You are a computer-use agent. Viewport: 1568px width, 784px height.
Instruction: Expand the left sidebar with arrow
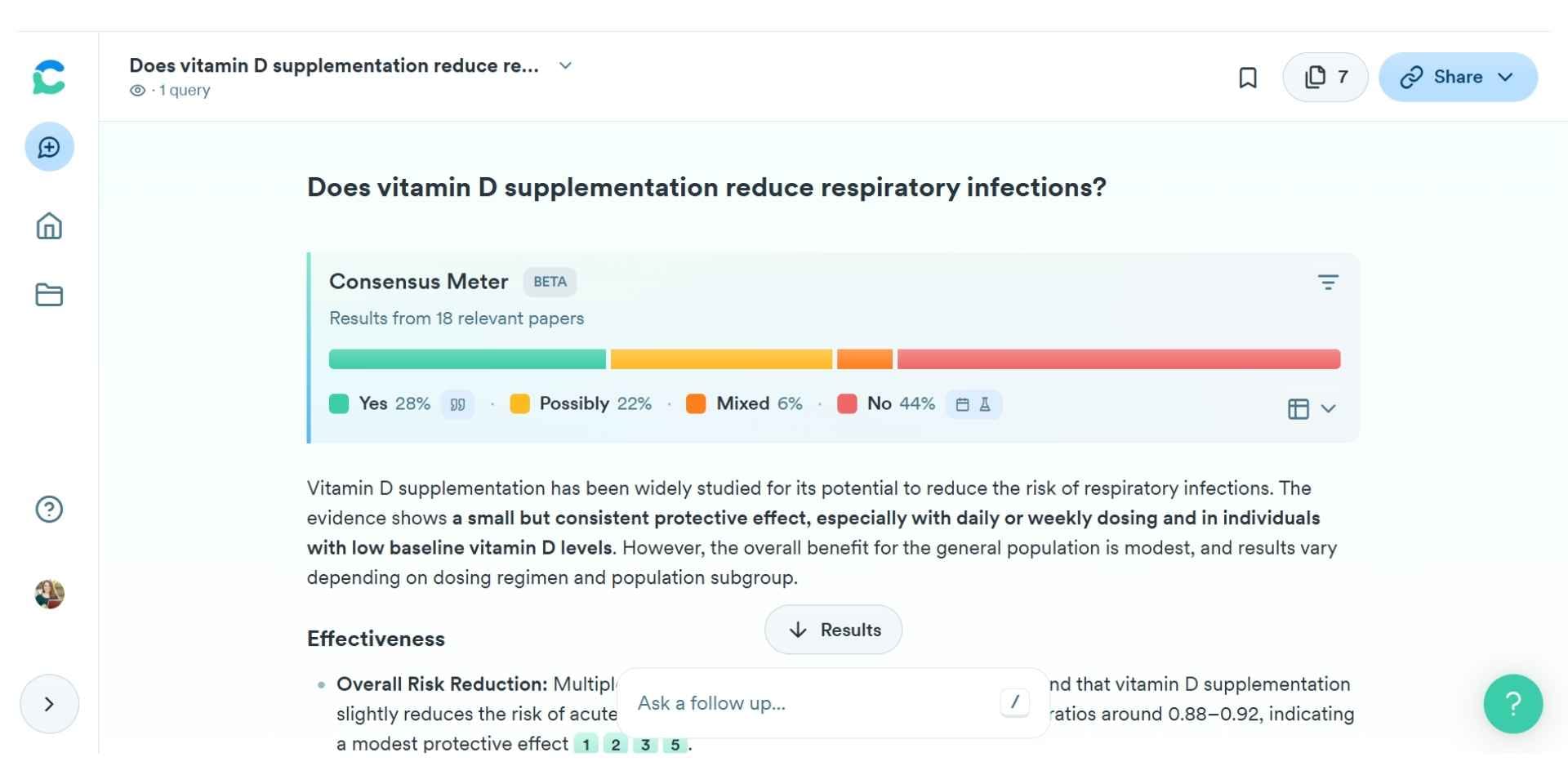pyautogui.click(x=49, y=704)
